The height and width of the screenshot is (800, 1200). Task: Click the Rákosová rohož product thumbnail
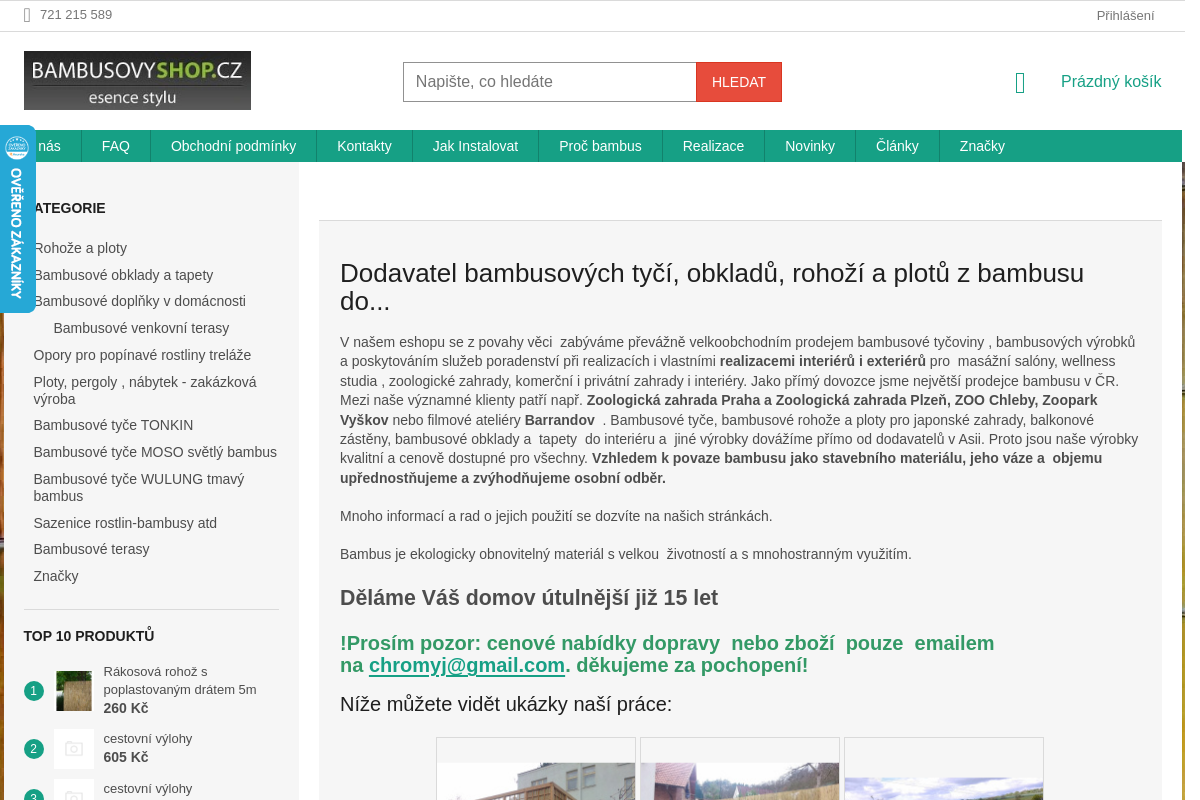[74, 690]
